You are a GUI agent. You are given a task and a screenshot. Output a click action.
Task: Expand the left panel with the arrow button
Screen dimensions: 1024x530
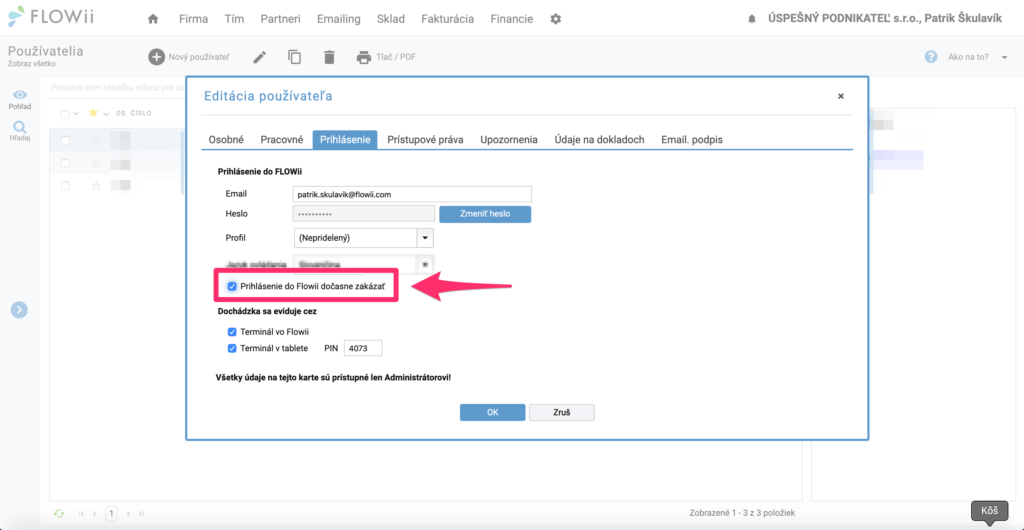(x=19, y=309)
